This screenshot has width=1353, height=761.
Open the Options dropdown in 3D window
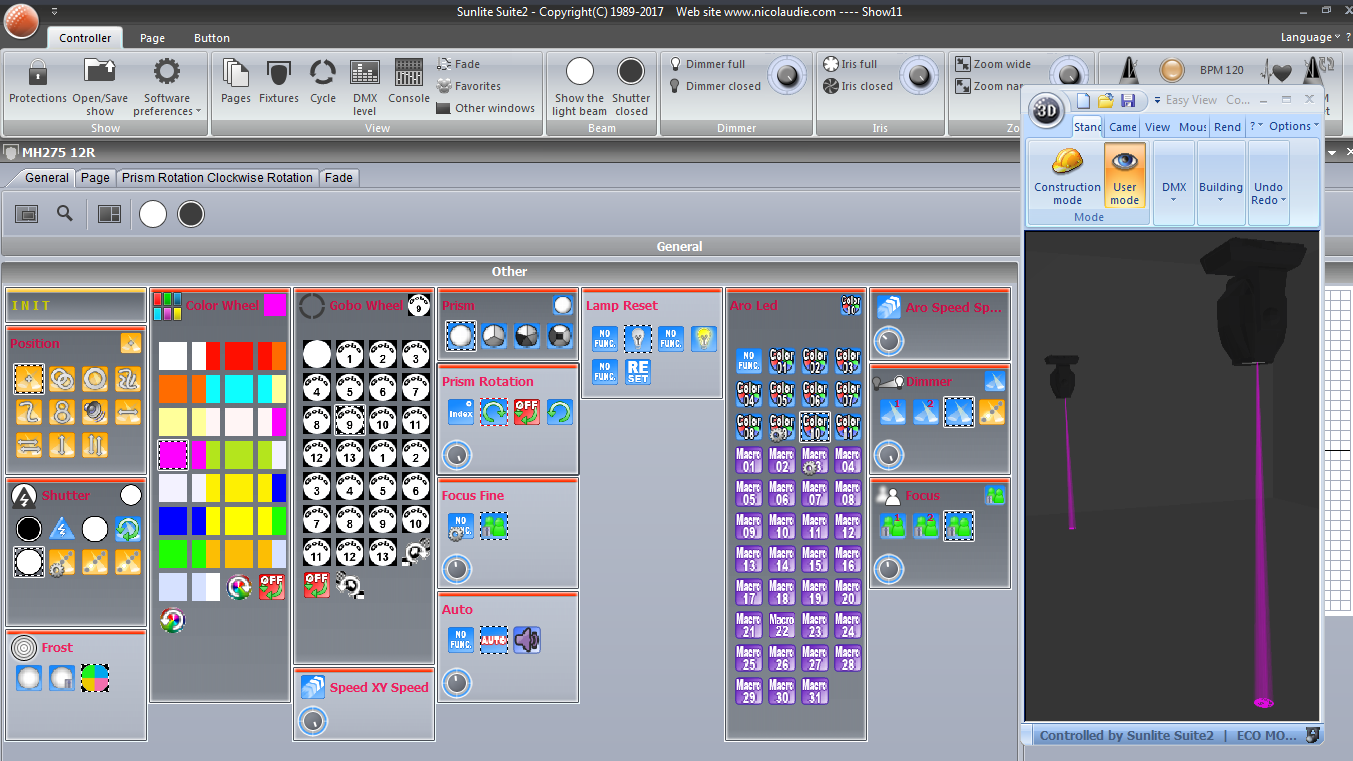point(1294,126)
